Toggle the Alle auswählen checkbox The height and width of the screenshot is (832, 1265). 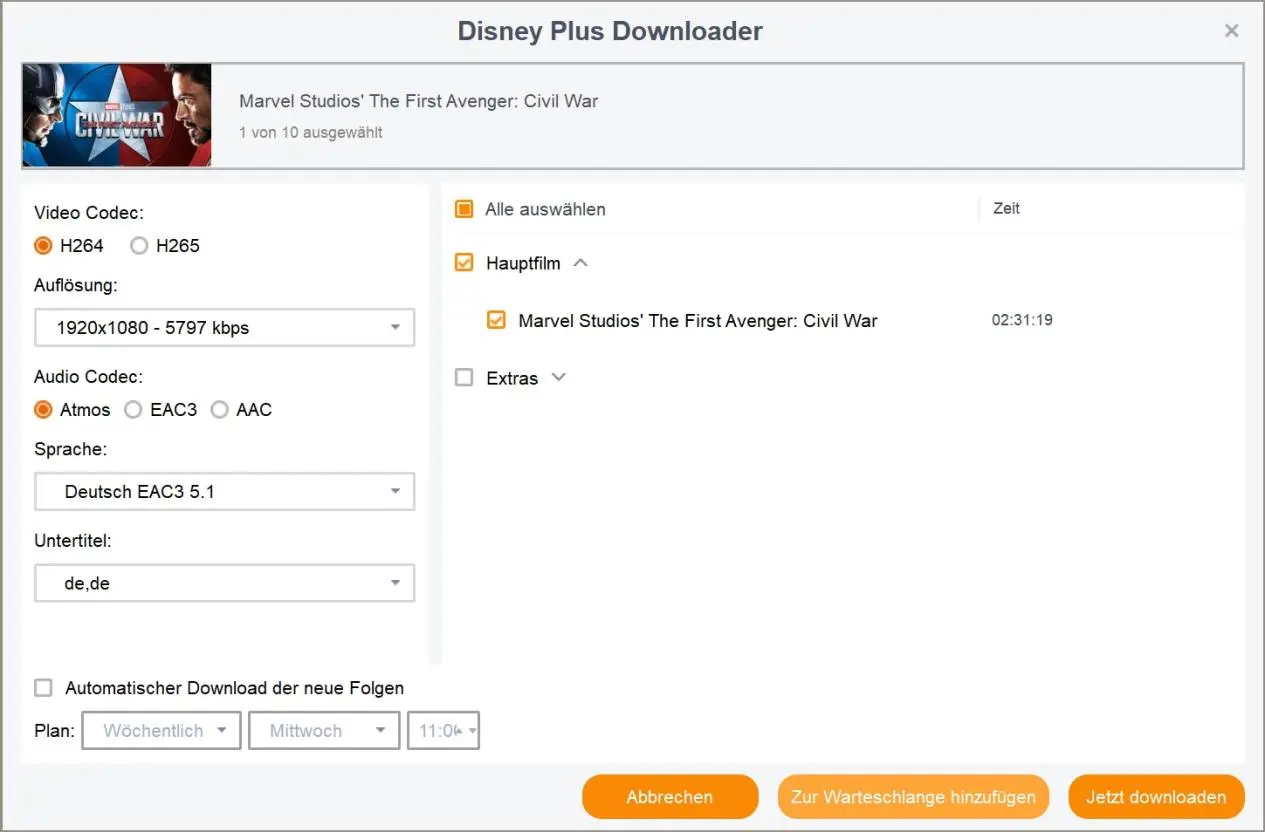464,209
